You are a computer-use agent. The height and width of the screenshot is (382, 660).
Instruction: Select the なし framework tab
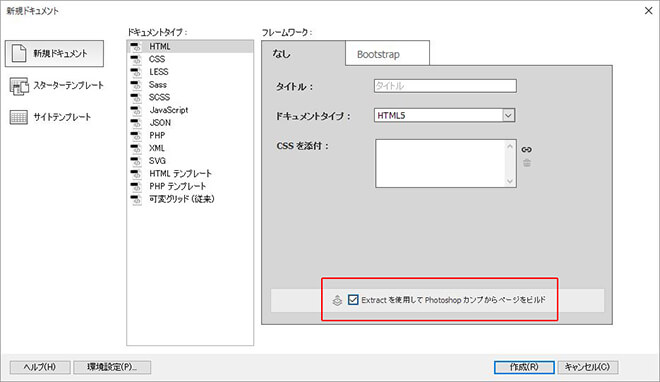[303, 53]
